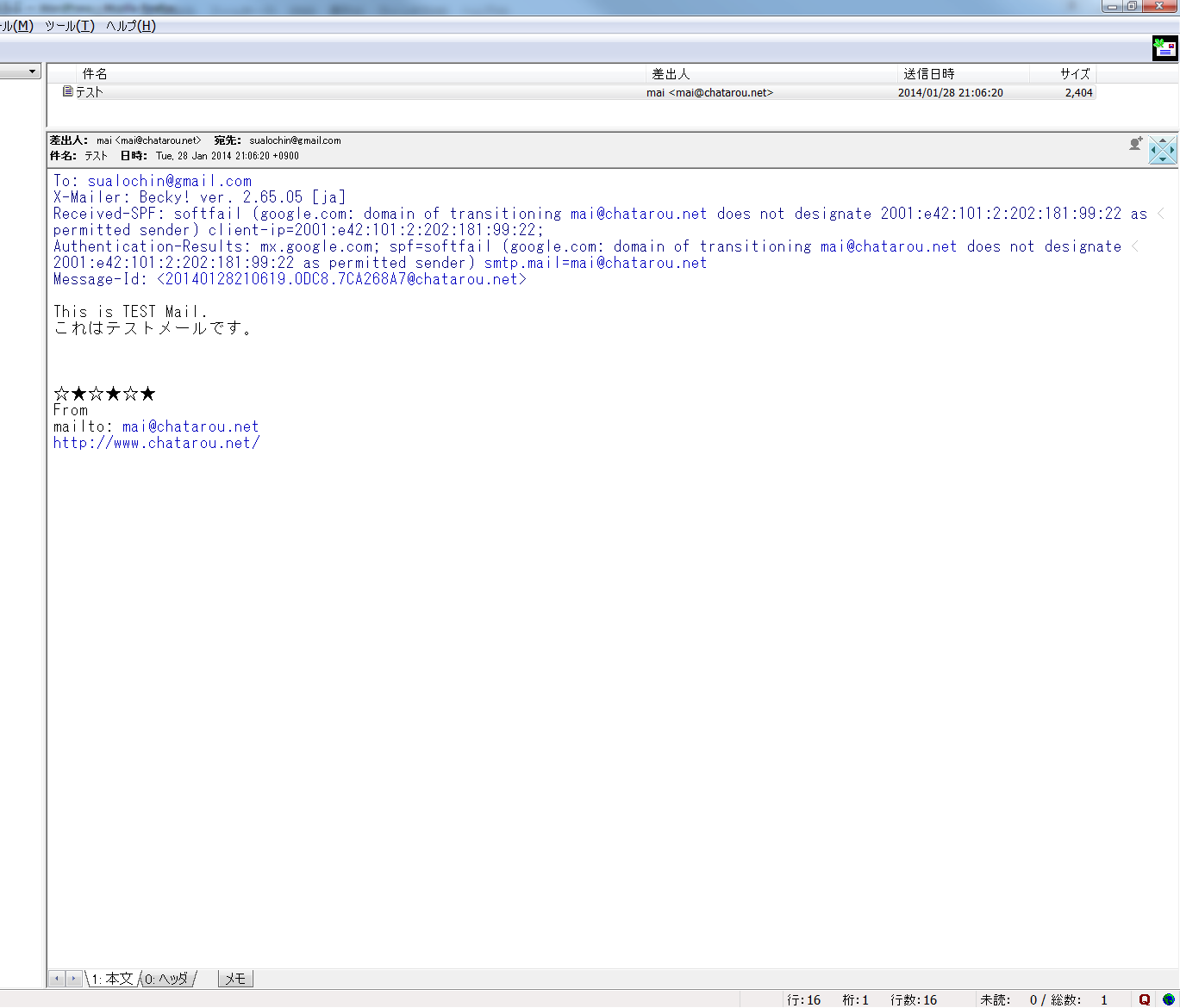Viewport: 1180px width, 1008px height.
Task: Click left arrow beside the 本文 tab
Action: pos(57,979)
